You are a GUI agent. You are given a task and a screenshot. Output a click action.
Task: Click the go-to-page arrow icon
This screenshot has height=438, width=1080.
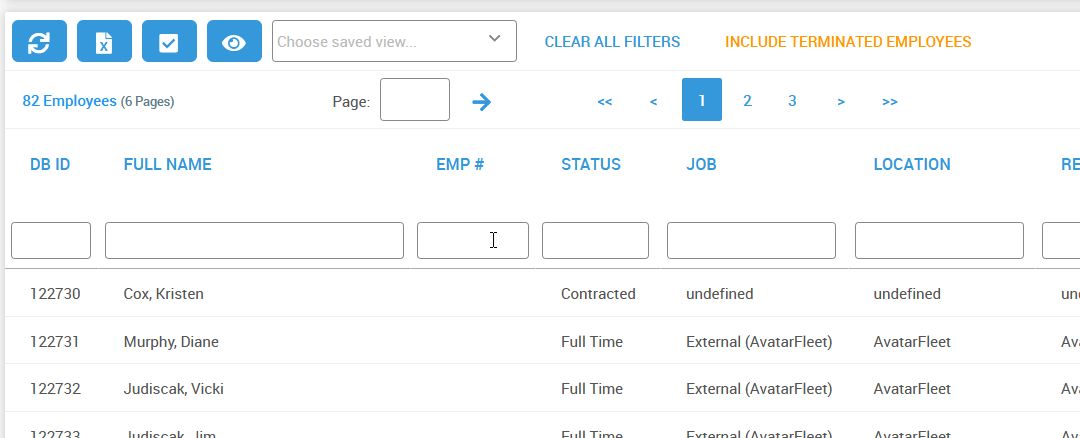click(x=481, y=102)
